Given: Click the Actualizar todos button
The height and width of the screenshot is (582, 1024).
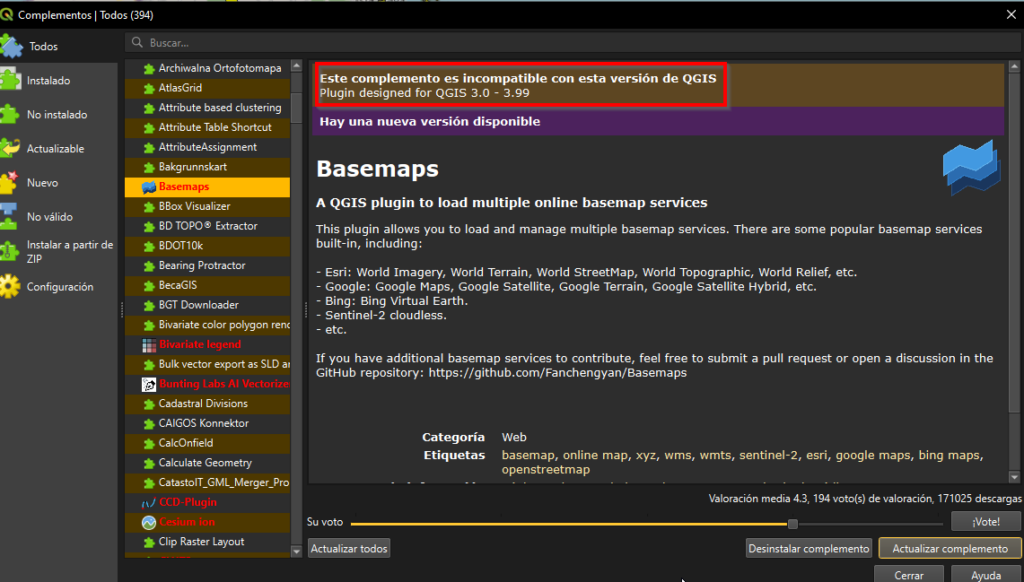Looking at the screenshot, I should tap(349, 549).
